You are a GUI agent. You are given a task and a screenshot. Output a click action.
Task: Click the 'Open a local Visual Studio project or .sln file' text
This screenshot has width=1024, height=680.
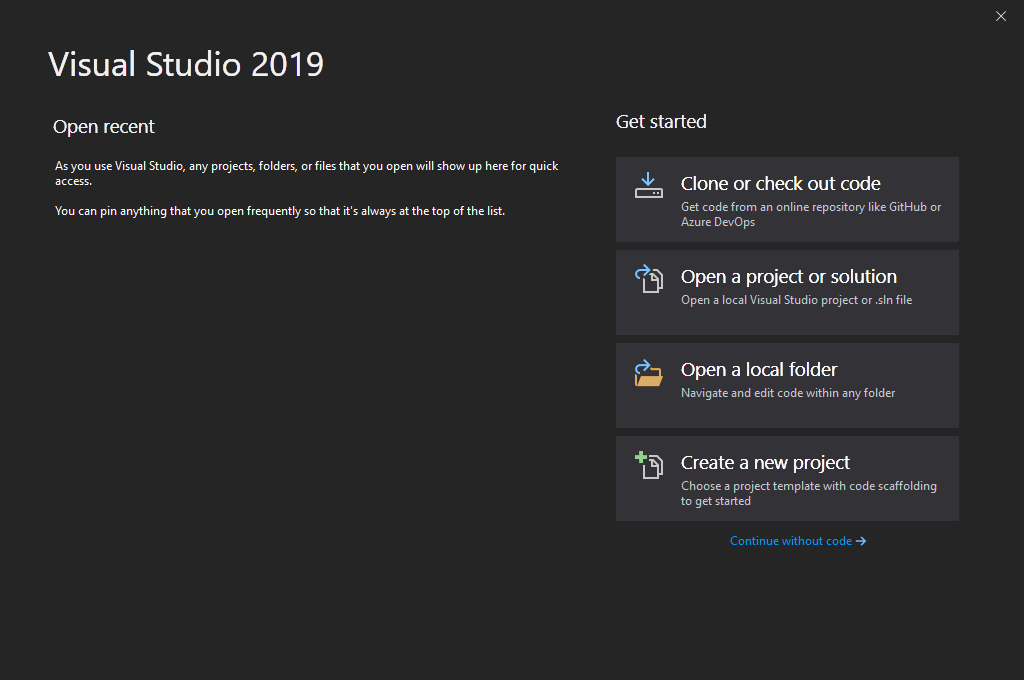coord(796,300)
